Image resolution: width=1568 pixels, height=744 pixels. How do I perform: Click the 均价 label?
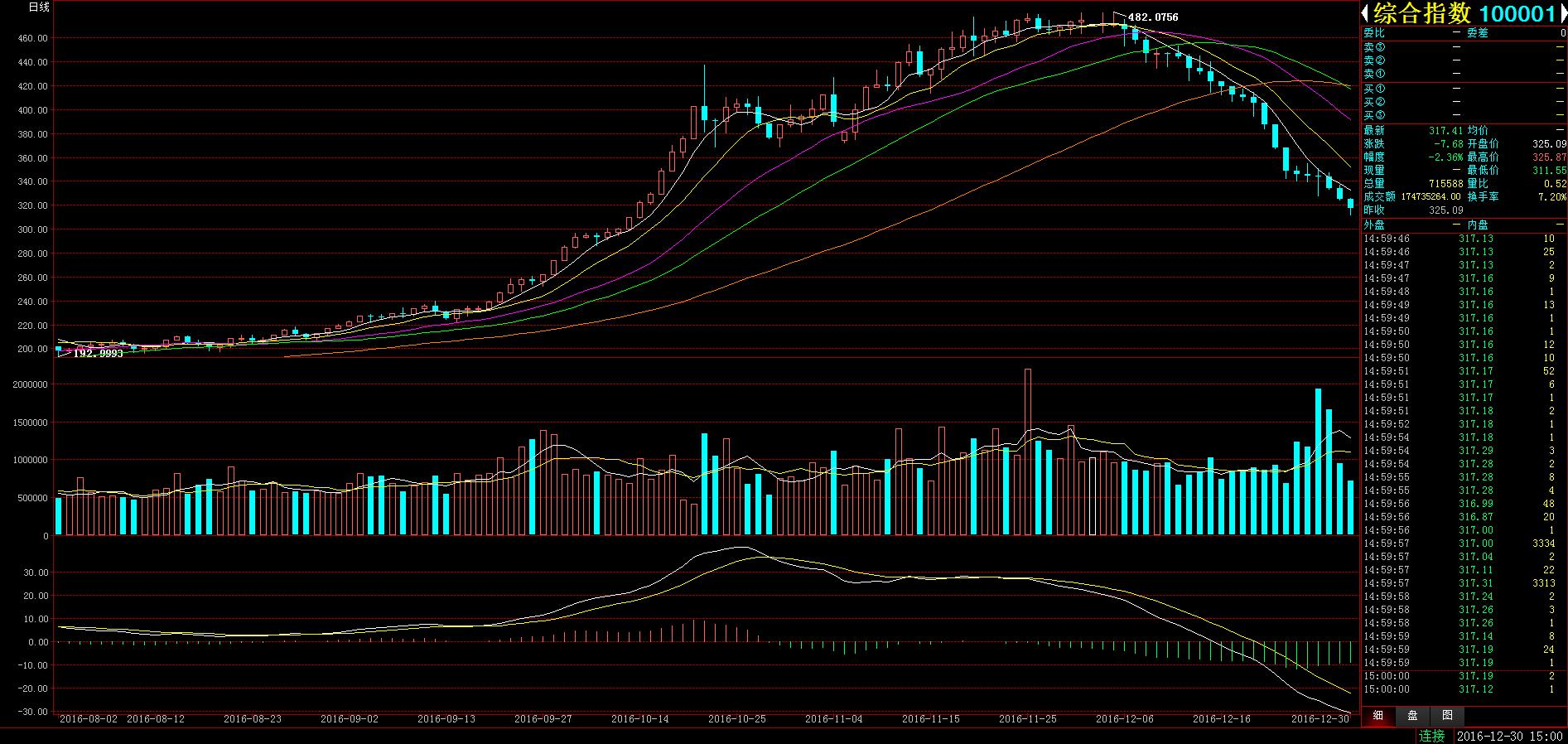coord(1478,131)
